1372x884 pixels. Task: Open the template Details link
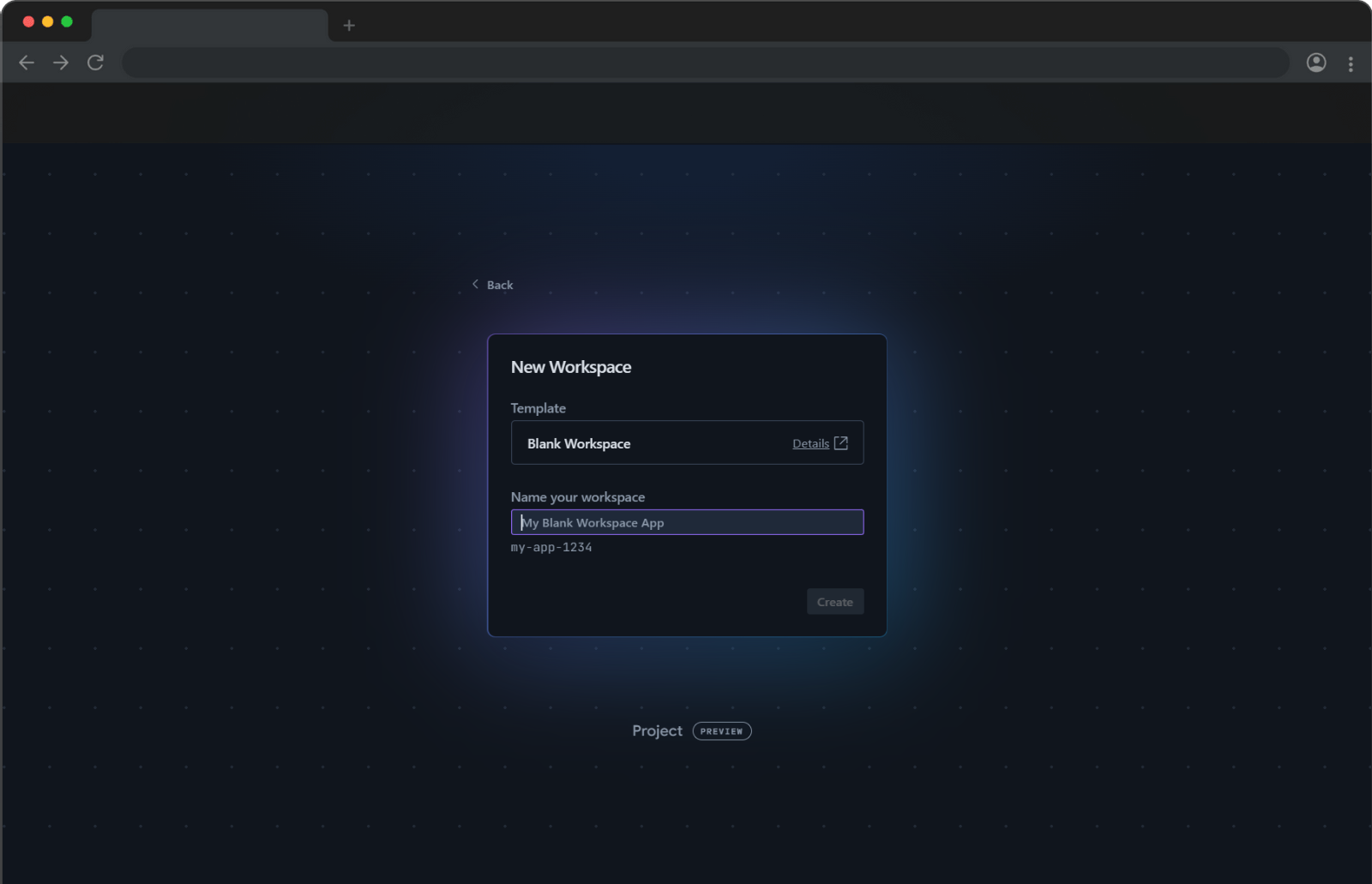(810, 443)
